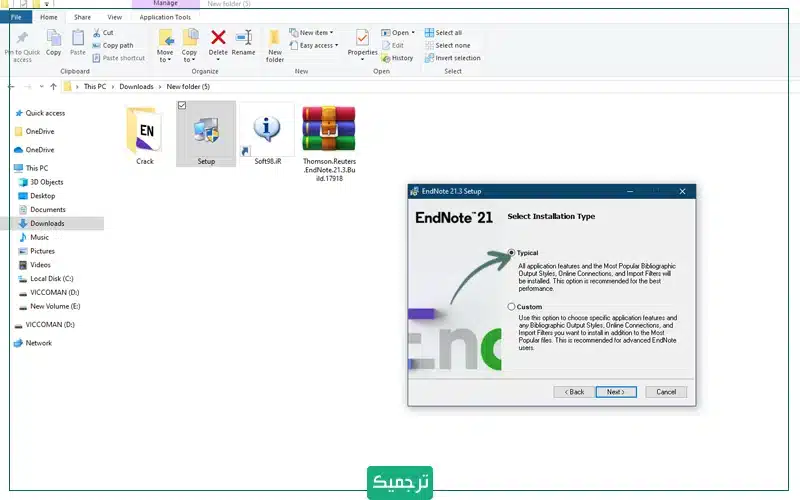Open the Copy to dropdown
Screen dimensions: 800x500
pyautogui.click(x=189, y=56)
